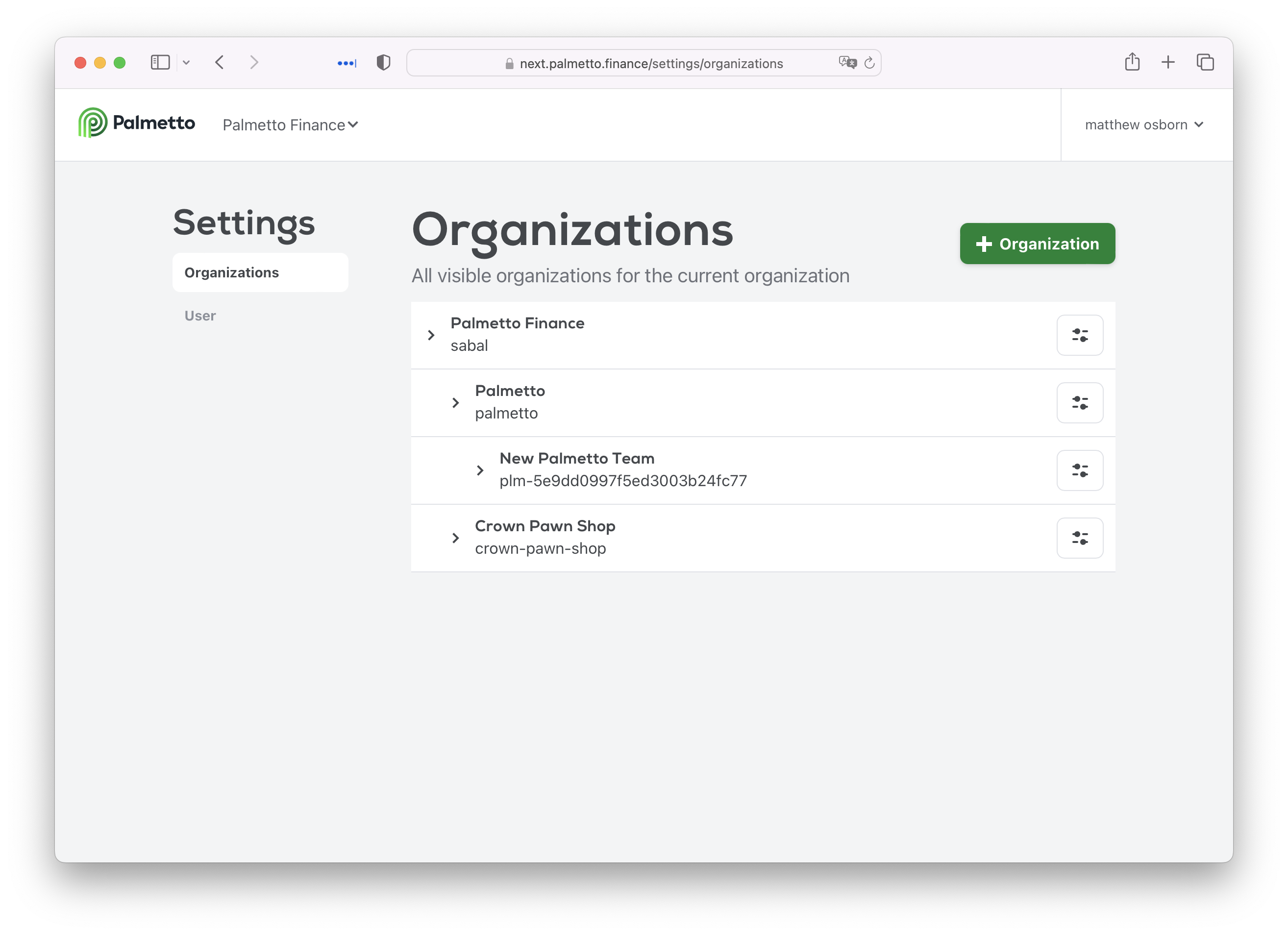Open settings for Palmetto Finance organization

click(1080, 335)
